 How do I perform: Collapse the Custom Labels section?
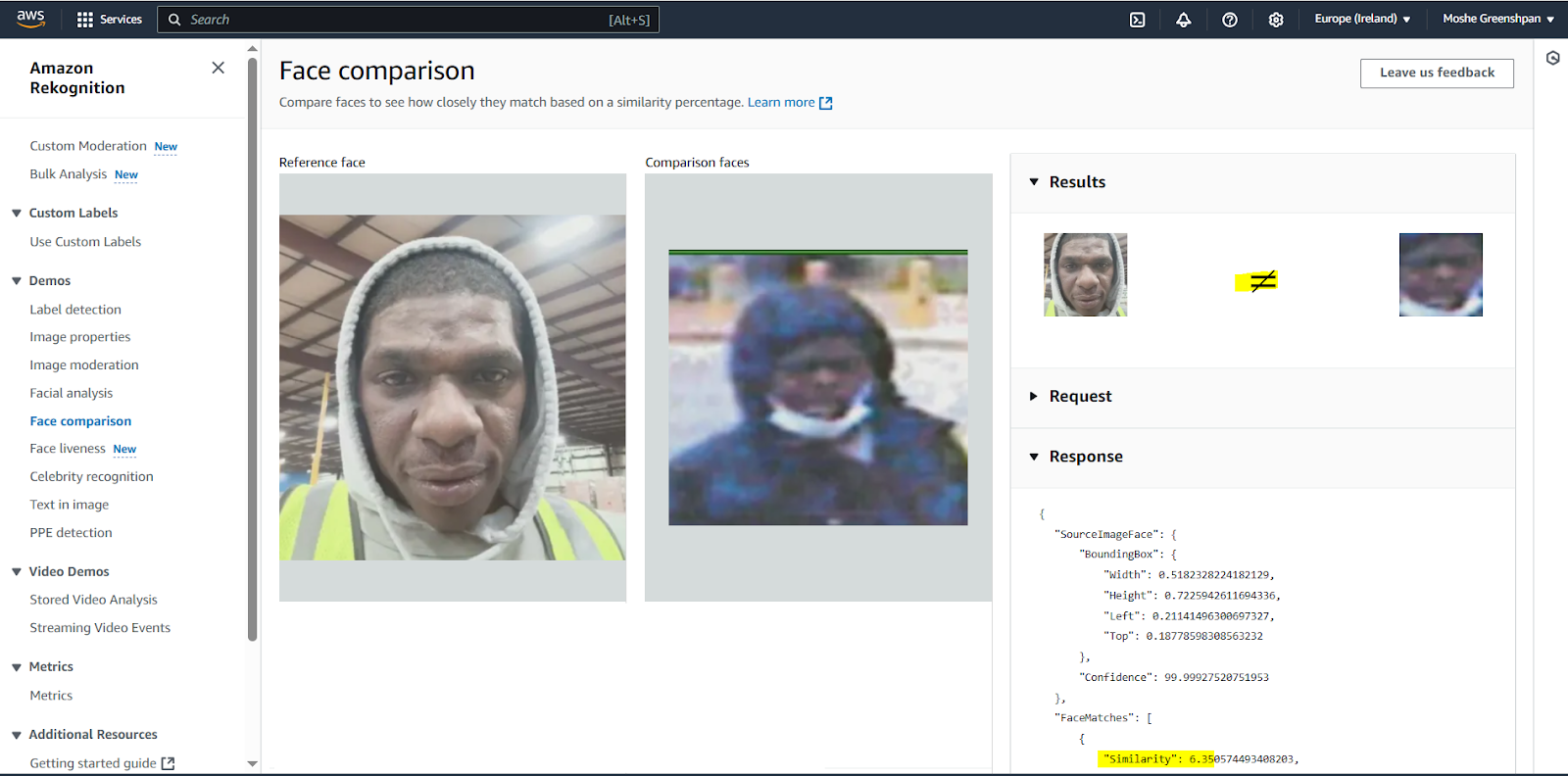point(17,213)
